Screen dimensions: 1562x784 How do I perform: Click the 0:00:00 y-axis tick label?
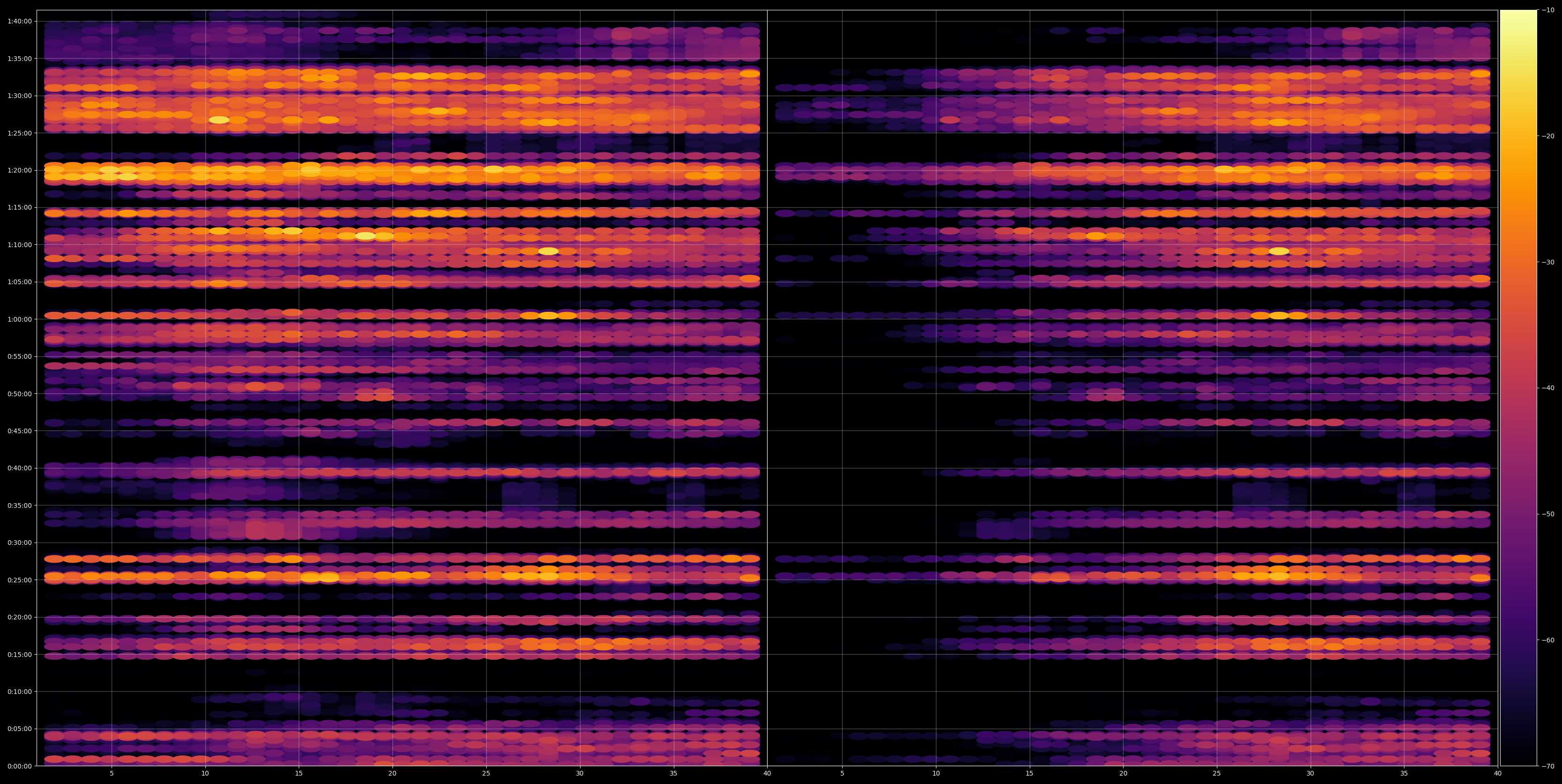point(19,766)
